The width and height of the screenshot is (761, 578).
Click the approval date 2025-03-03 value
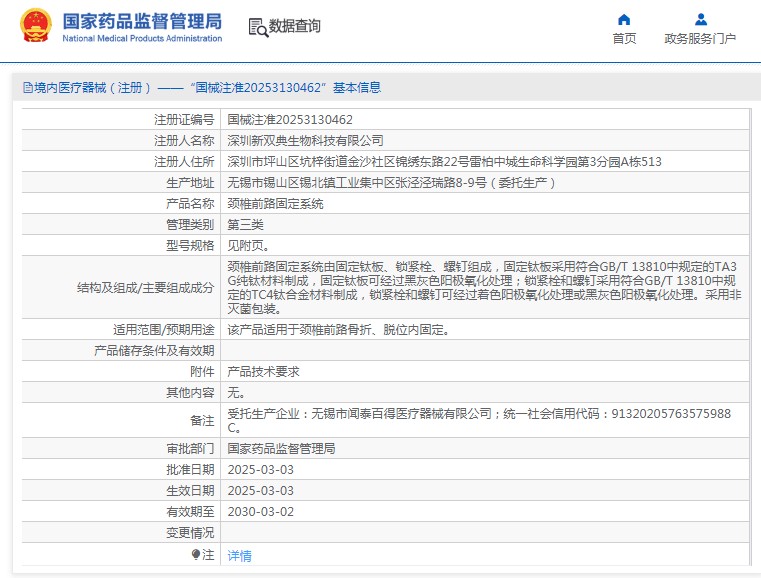(260, 469)
